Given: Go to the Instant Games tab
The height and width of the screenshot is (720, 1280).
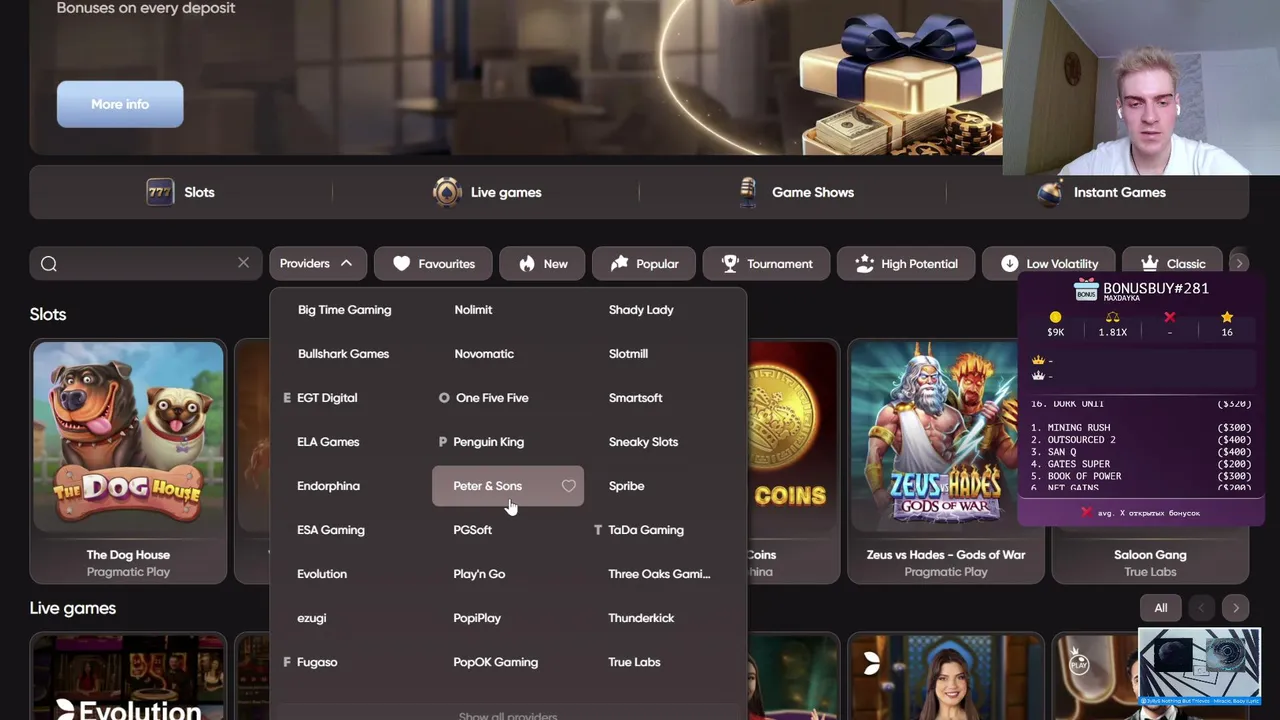Looking at the screenshot, I should [x=1101, y=192].
